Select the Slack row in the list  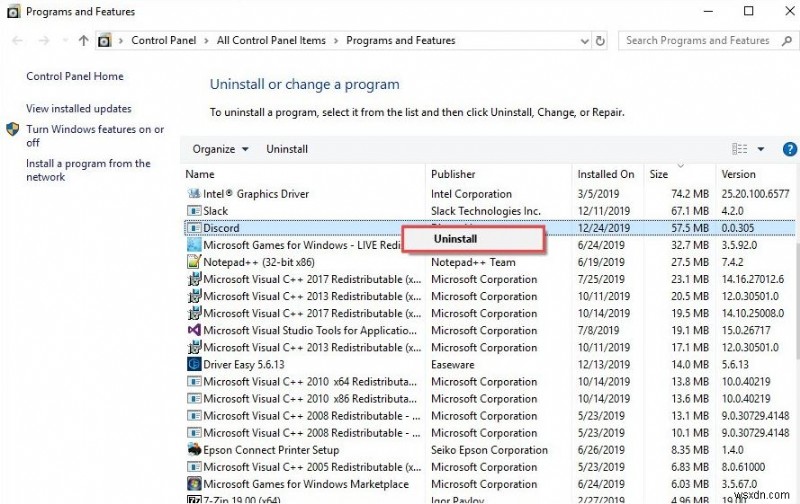click(489, 211)
